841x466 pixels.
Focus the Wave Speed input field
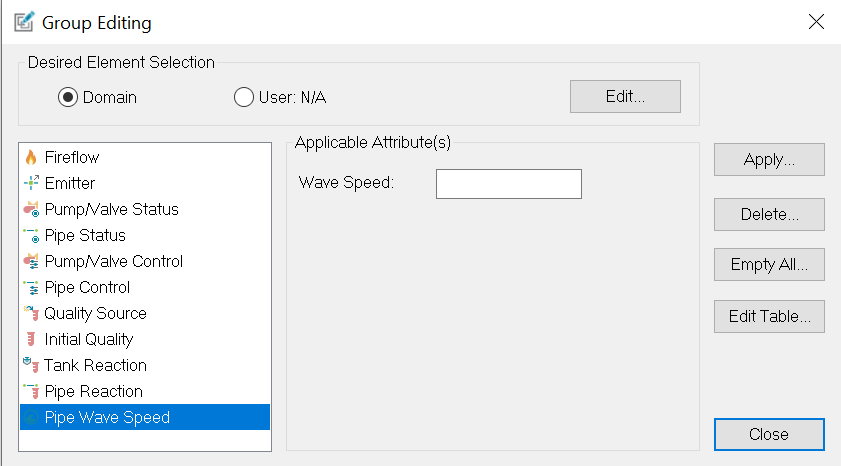click(x=508, y=184)
